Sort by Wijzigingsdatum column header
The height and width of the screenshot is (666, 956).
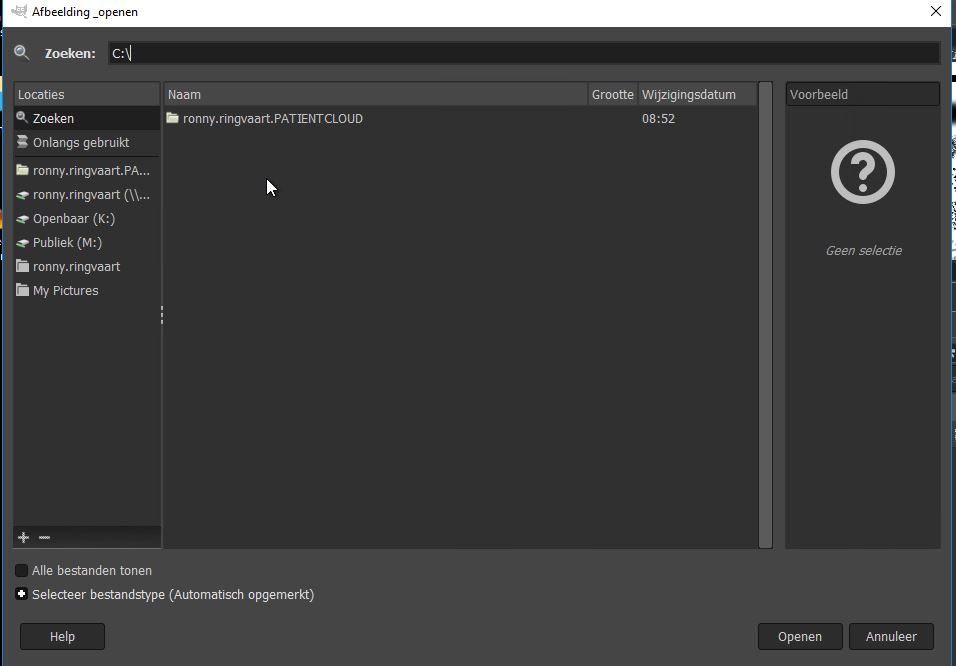[x=695, y=95]
